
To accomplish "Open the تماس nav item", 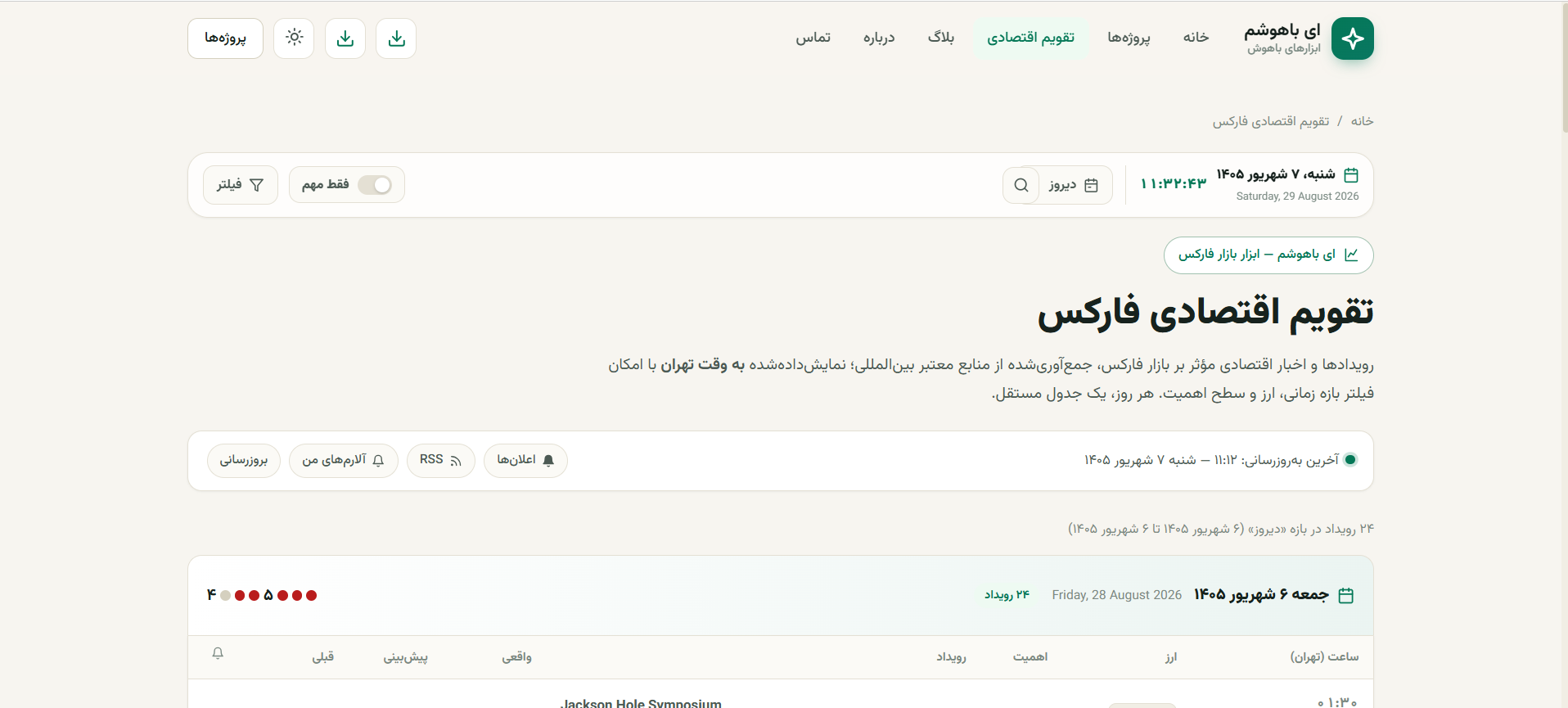I will coord(813,38).
